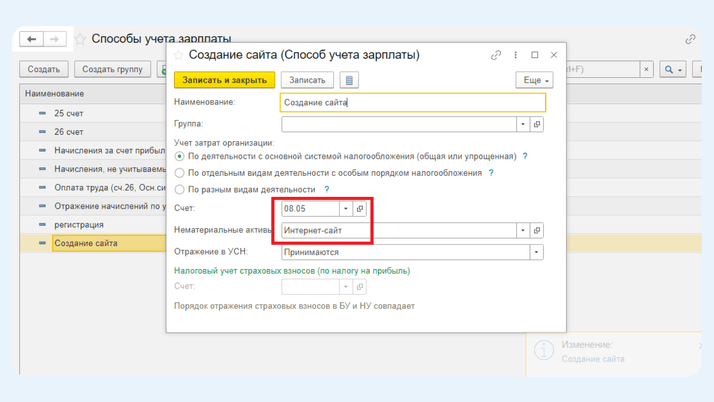Select the регистрация row
The width and height of the screenshot is (714, 402).
[93, 225]
